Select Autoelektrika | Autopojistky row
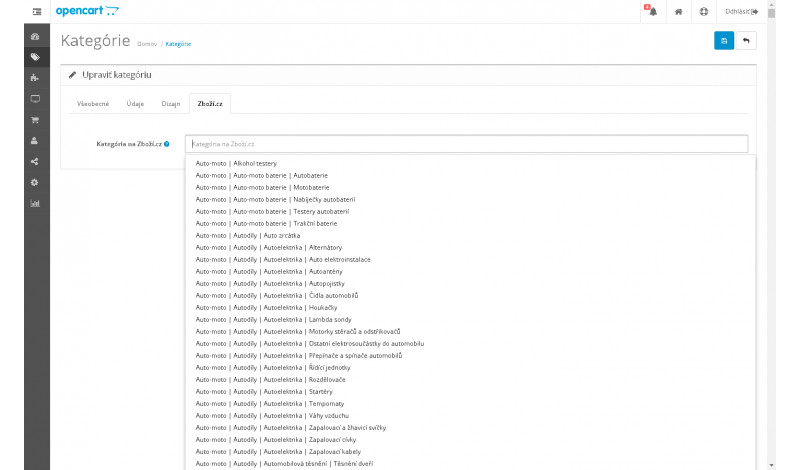 470,284
